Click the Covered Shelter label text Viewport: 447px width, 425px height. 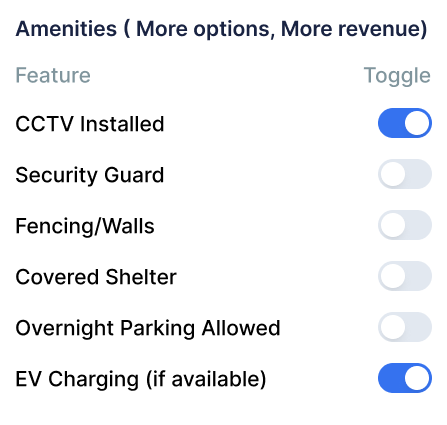click(x=96, y=277)
